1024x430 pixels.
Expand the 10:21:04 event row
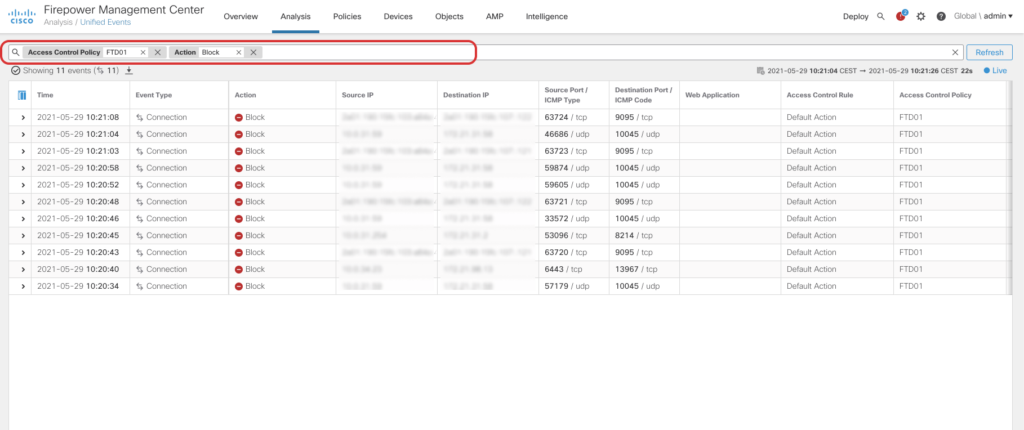[x=23, y=134]
